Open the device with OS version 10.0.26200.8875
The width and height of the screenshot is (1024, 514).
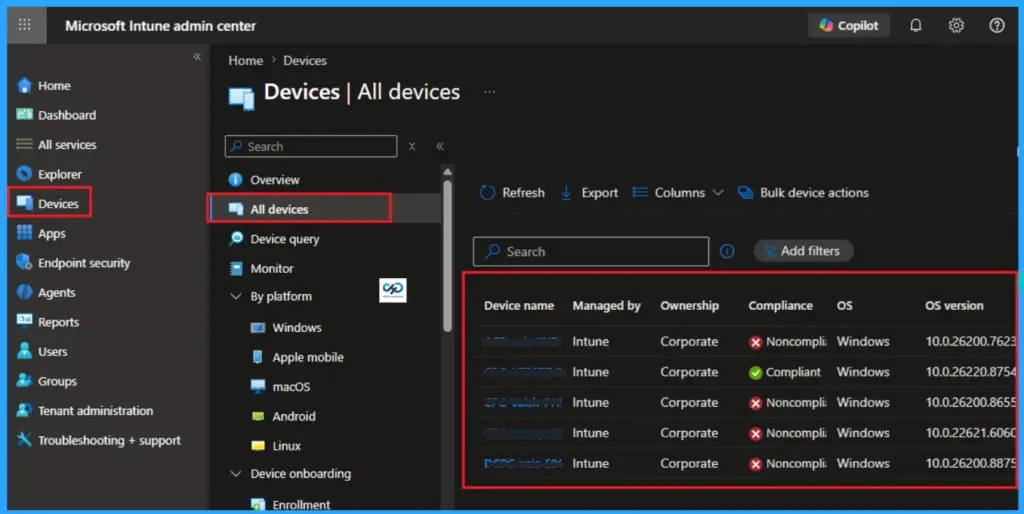click(523, 463)
